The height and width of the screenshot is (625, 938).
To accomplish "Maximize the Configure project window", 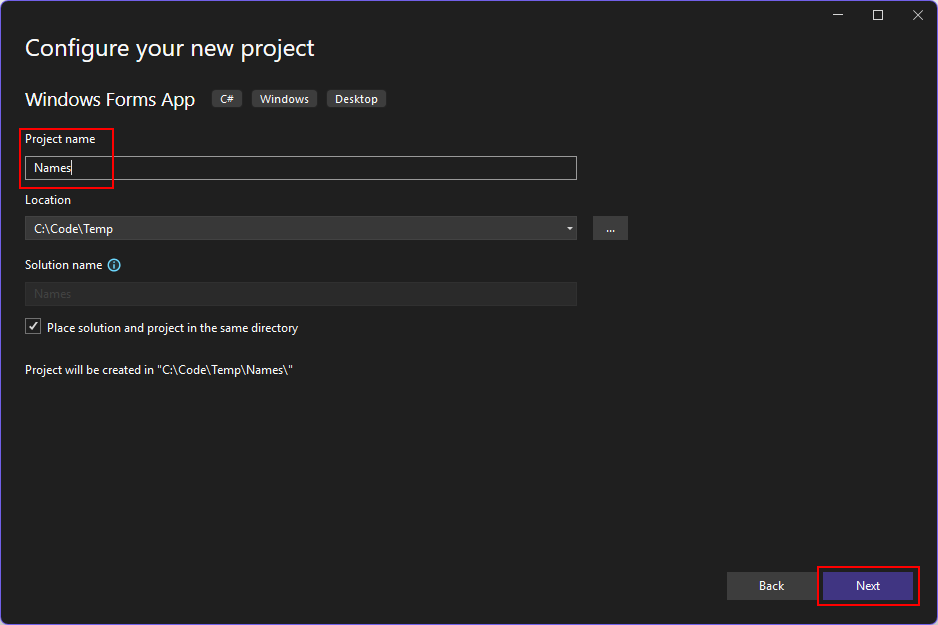I will [878, 15].
